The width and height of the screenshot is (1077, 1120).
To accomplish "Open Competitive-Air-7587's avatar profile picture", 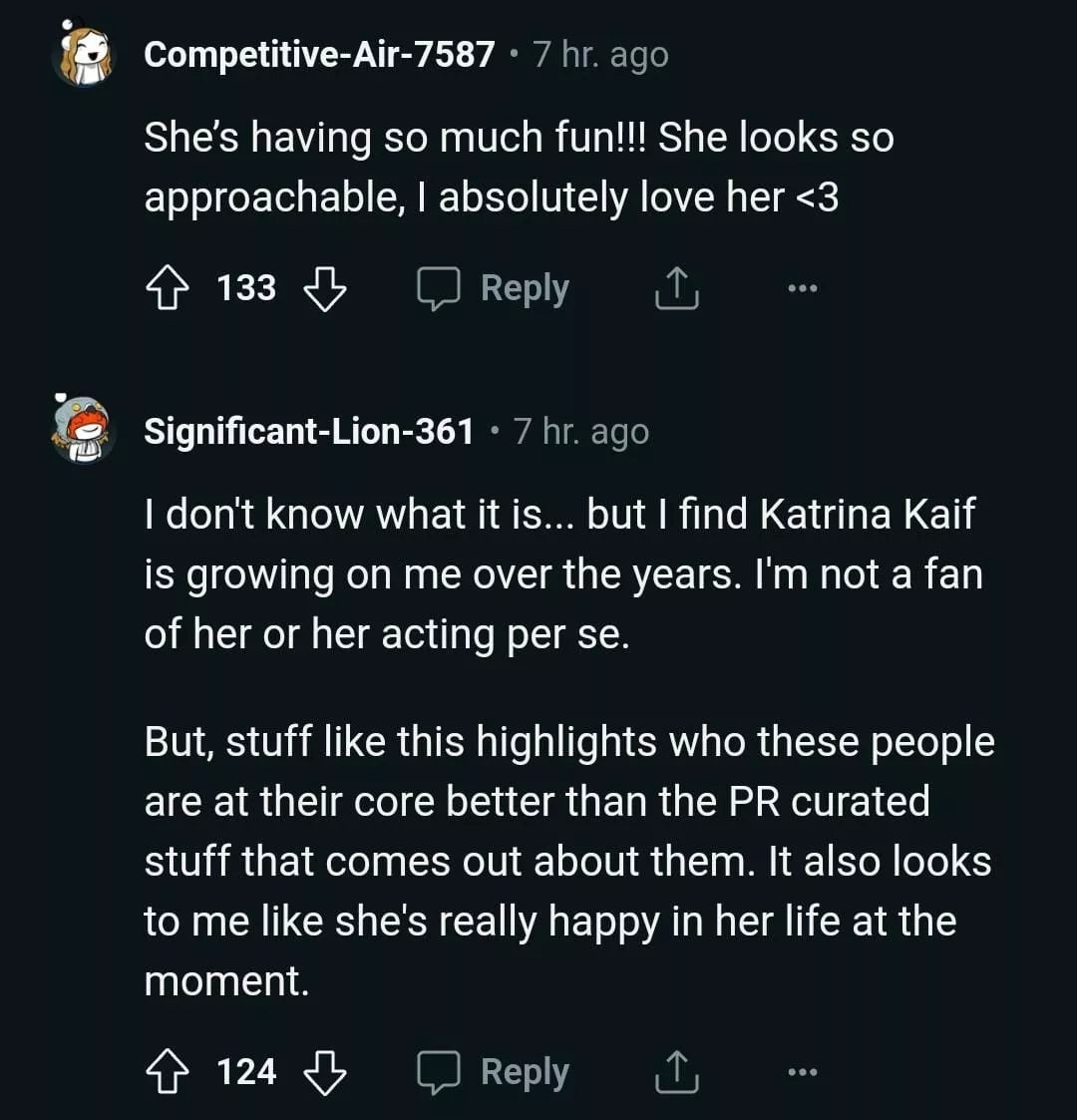I will coord(84,54).
